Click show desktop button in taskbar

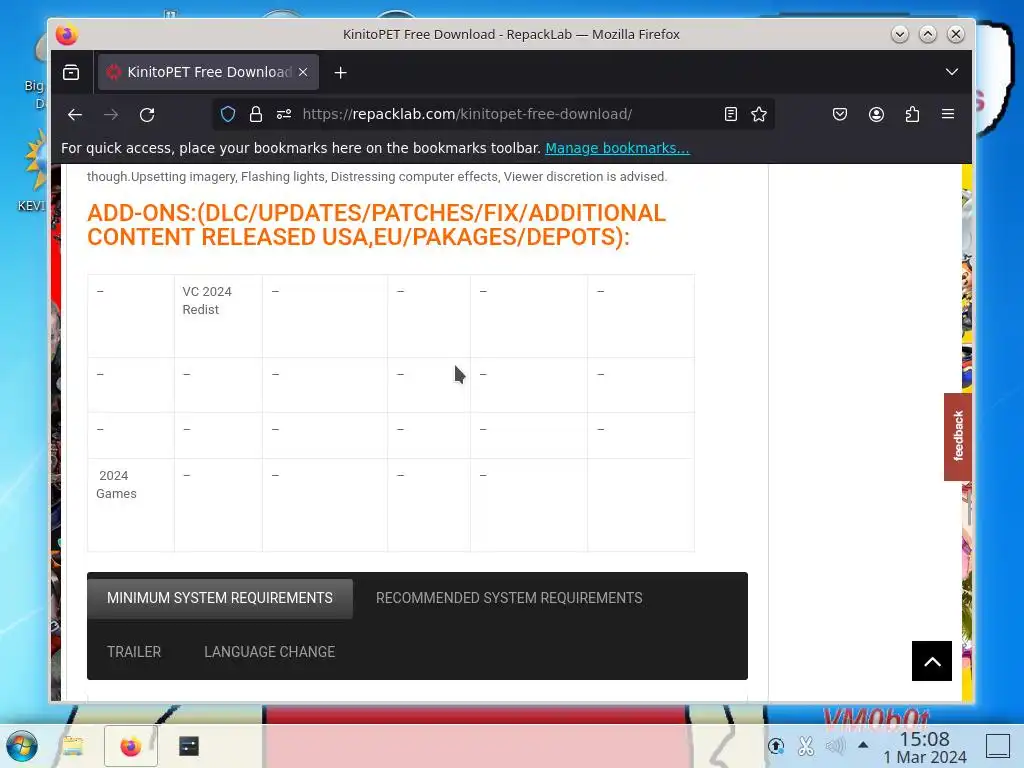coord(998,746)
